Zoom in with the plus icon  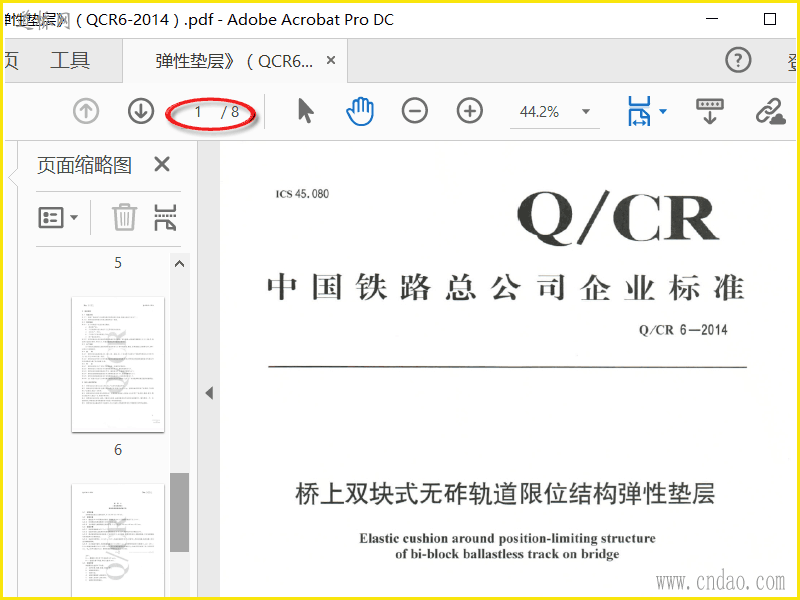pyautogui.click(x=469, y=111)
